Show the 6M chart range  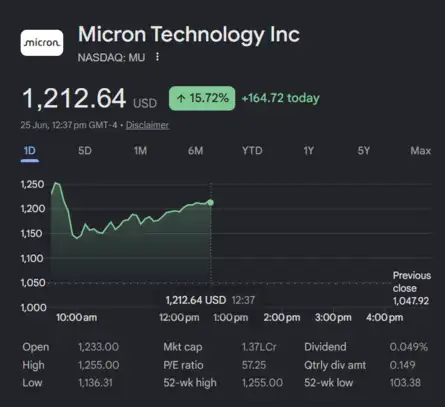pos(195,151)
